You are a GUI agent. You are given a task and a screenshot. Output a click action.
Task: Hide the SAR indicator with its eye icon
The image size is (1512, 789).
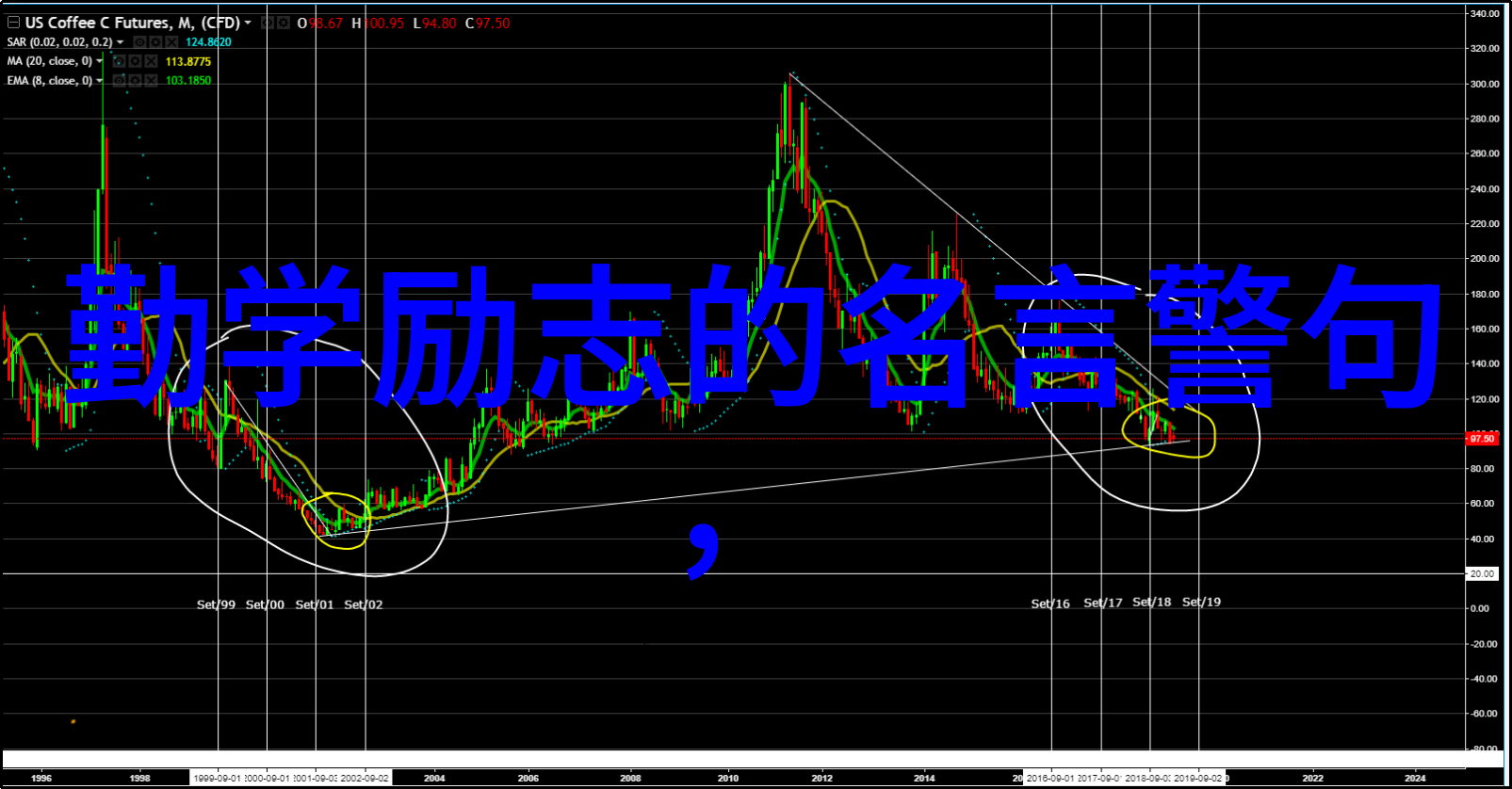tap(139, 42)
